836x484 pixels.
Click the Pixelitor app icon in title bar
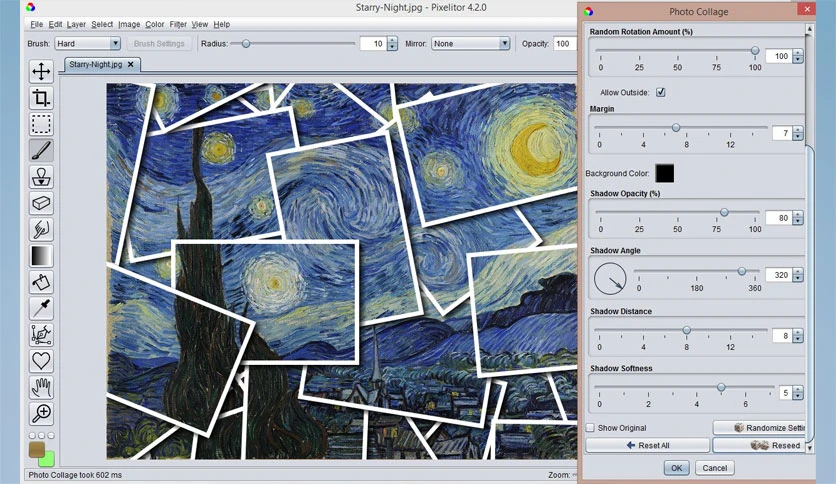(x=30, y=7)
